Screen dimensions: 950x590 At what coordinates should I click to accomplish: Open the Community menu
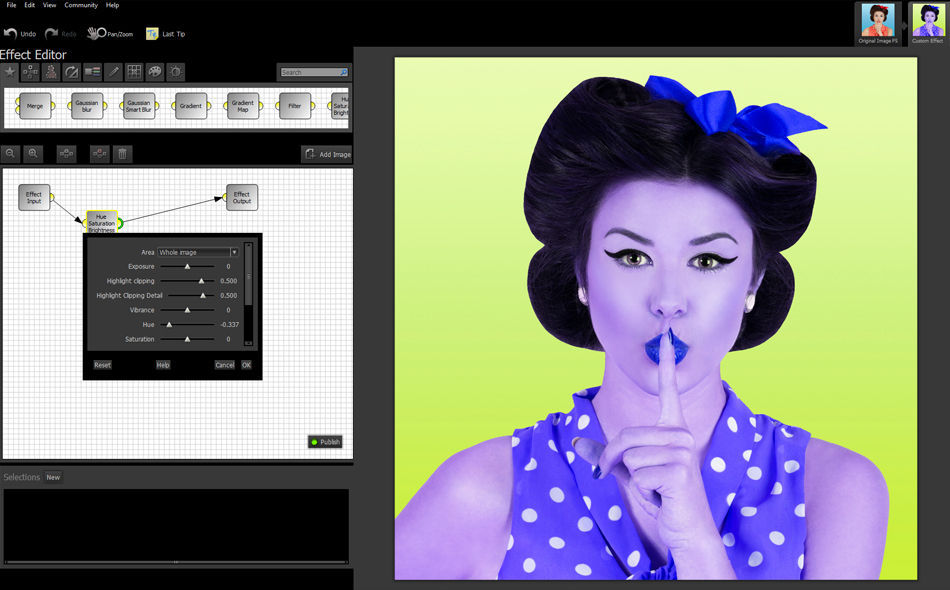coord(81,5)
